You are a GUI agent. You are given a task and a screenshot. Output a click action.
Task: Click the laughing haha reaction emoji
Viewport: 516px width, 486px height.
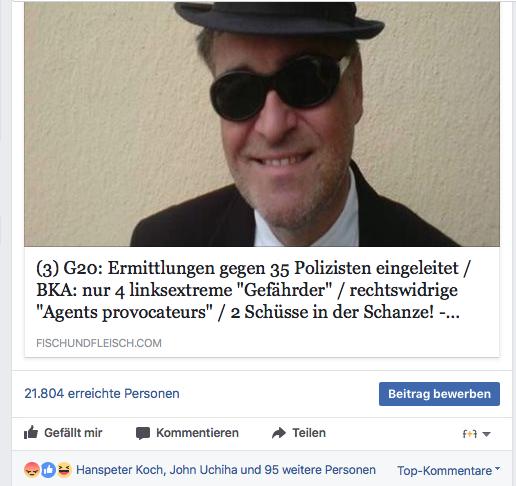(64, 470)
